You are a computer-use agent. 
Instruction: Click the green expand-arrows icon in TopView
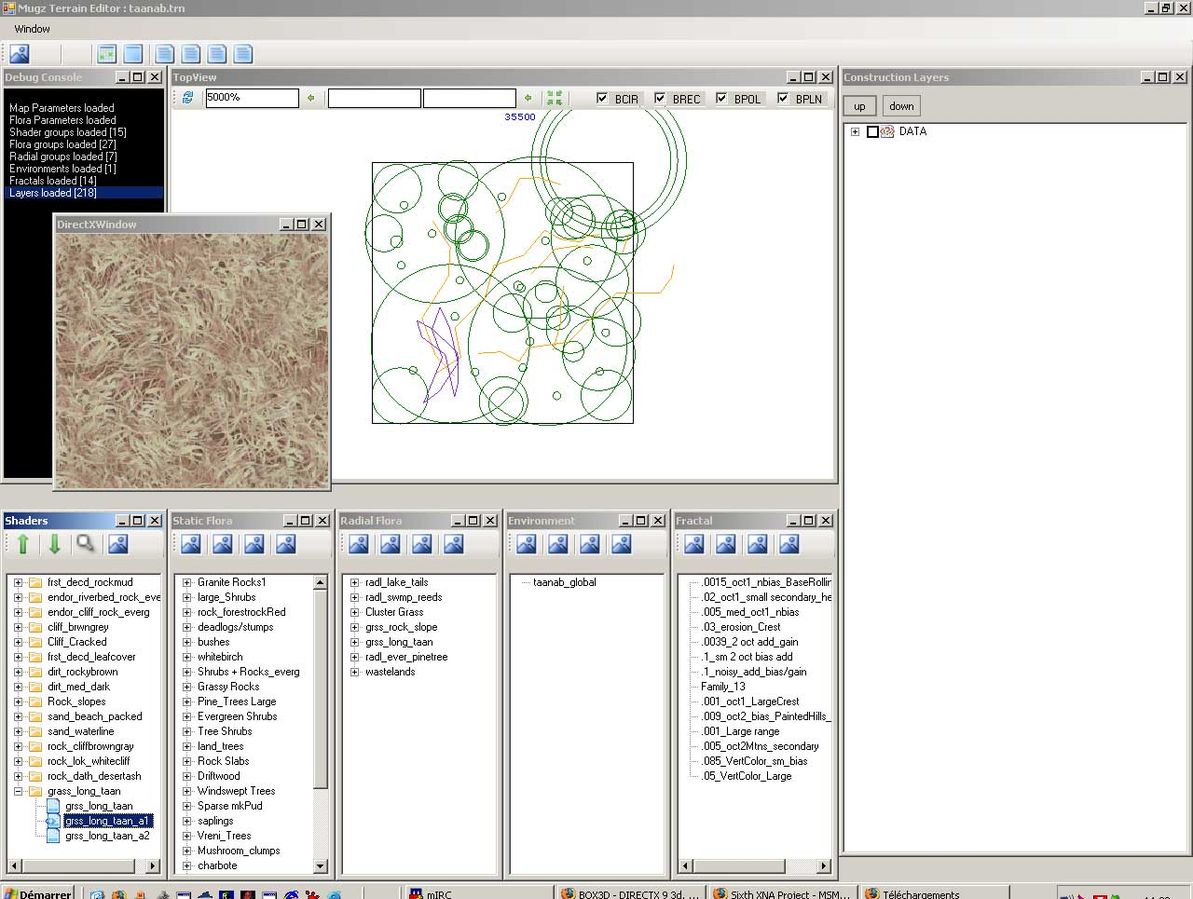(x=554, y=98)
